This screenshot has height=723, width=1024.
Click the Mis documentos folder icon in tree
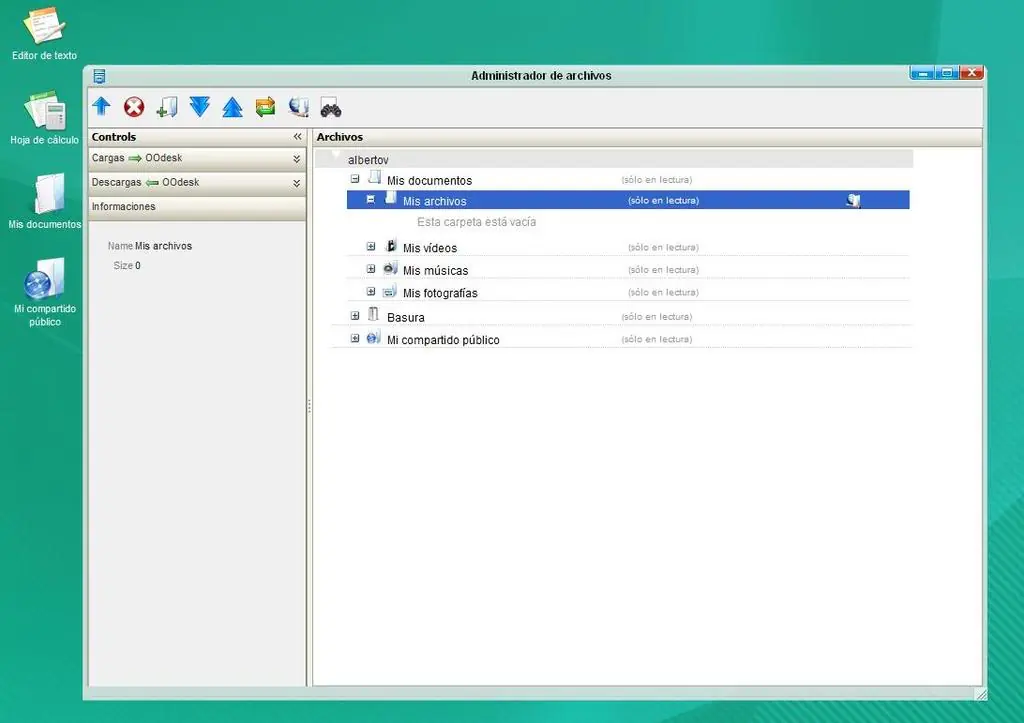pyautogui.click(x=374, y=177)
